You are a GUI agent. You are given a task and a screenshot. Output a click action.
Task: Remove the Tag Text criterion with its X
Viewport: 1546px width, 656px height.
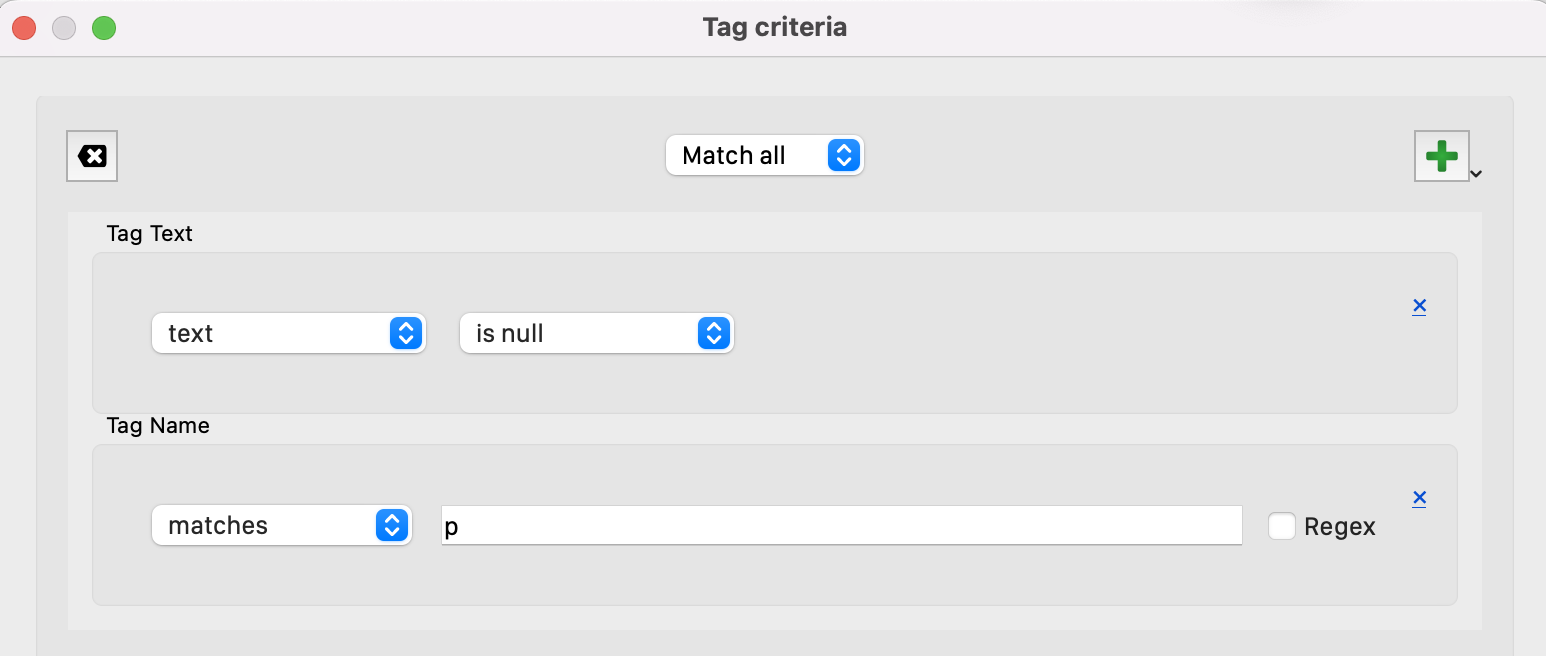(x=1418, y=306)
